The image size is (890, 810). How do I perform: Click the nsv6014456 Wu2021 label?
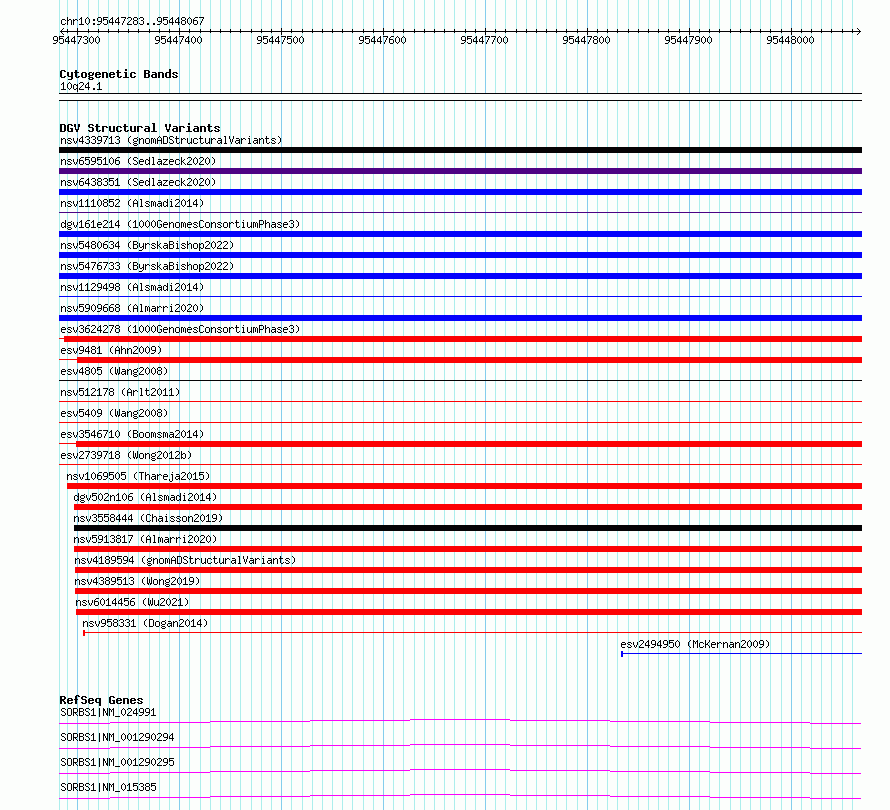132,602
